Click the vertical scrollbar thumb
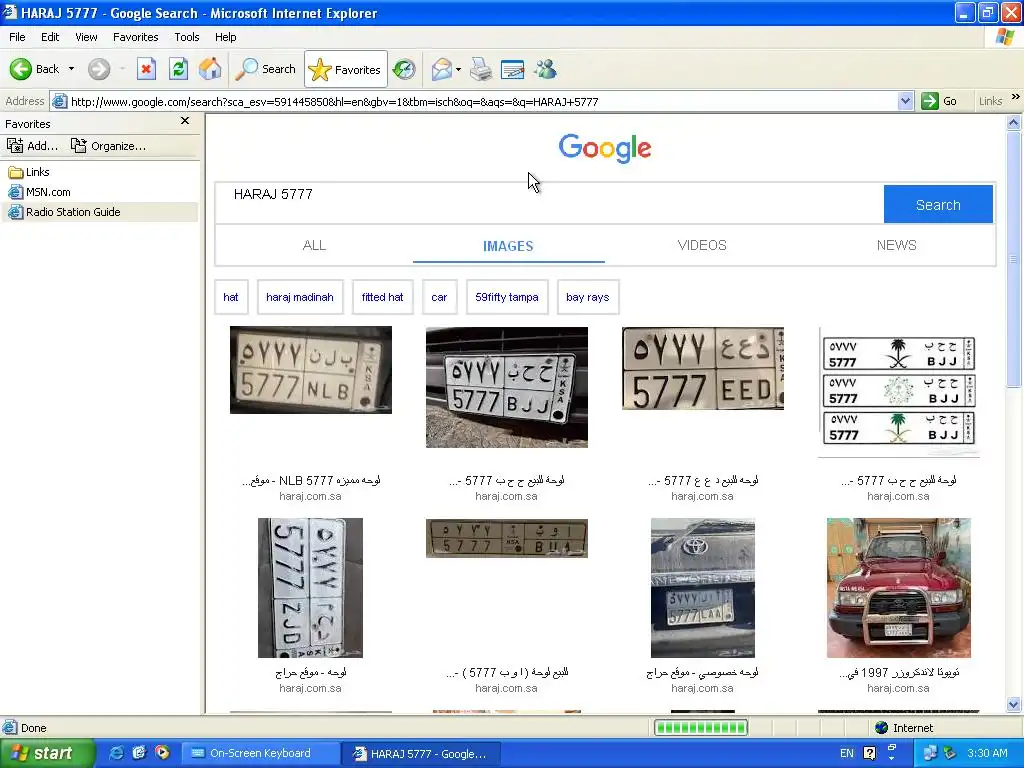 coord(1014,259)
